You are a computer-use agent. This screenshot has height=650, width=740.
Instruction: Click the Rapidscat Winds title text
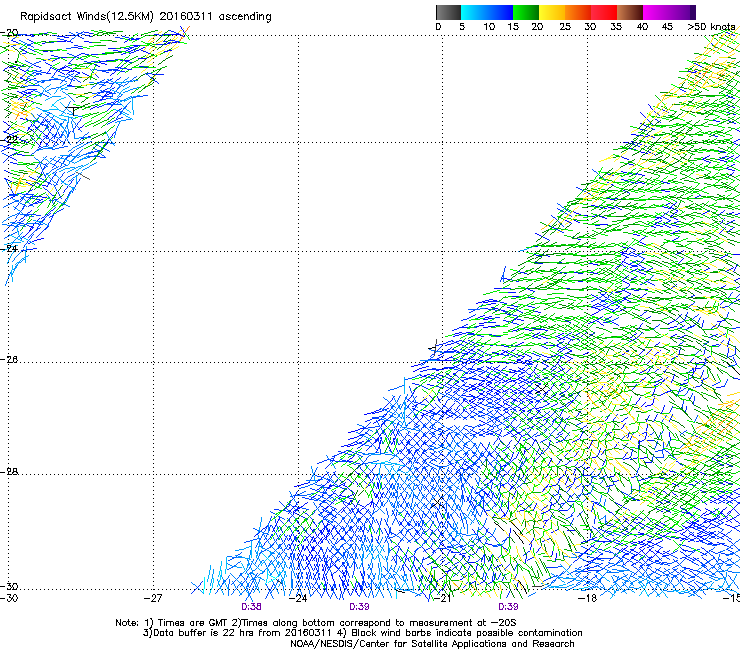pyautogui.click(x=145, y=17)
